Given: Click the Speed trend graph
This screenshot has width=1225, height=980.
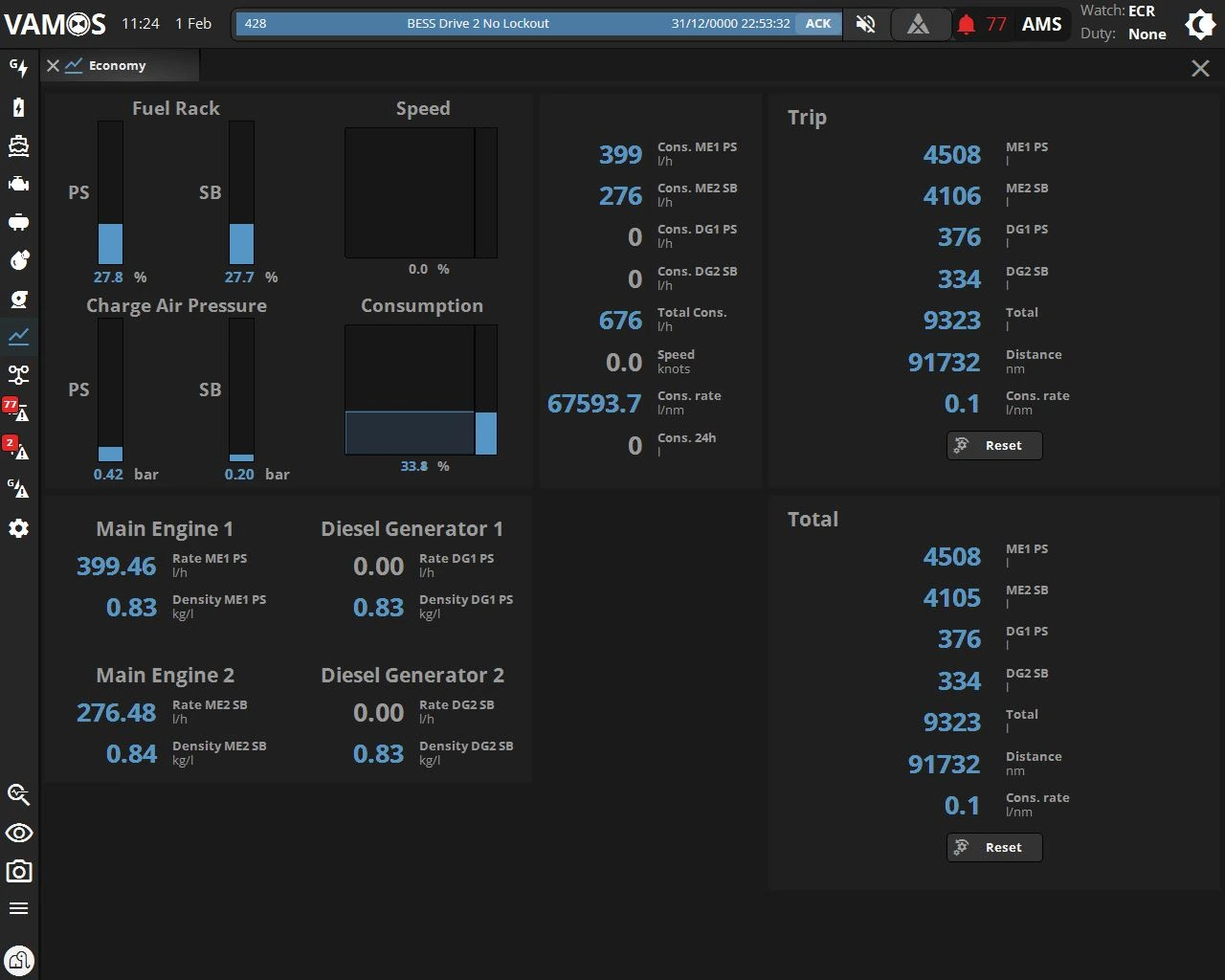Looking at the screenshot, I should click(410, 192).
